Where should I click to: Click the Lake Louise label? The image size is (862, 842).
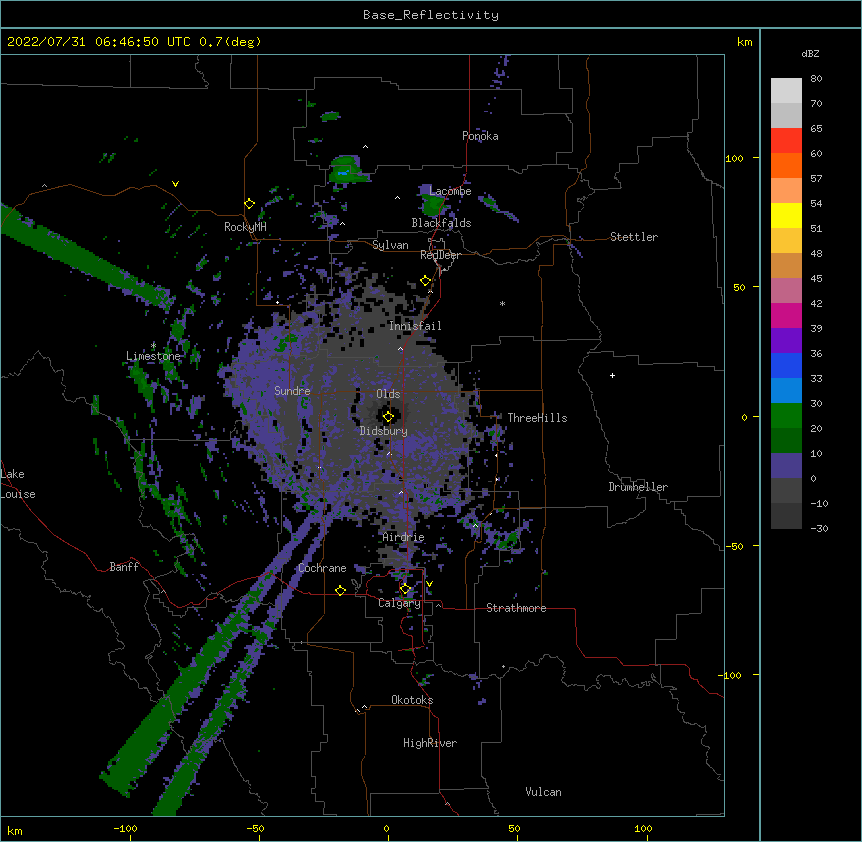(x=16, y=484)
